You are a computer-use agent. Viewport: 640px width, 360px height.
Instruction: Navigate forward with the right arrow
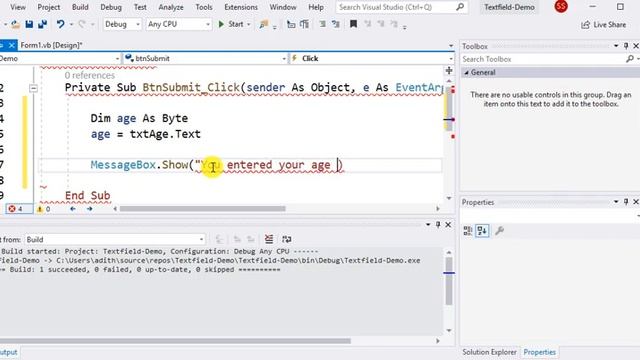89,209
